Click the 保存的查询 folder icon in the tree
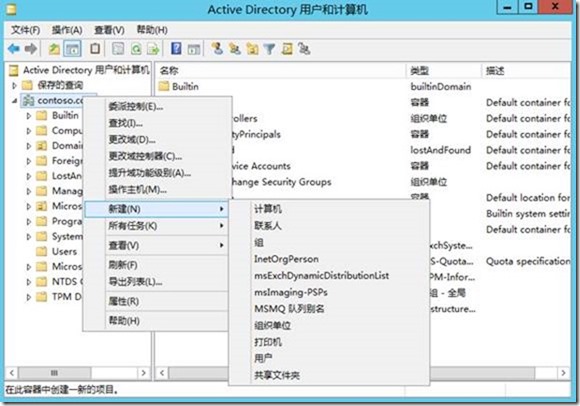Screen dimensions: 580x406 [27, 85]
